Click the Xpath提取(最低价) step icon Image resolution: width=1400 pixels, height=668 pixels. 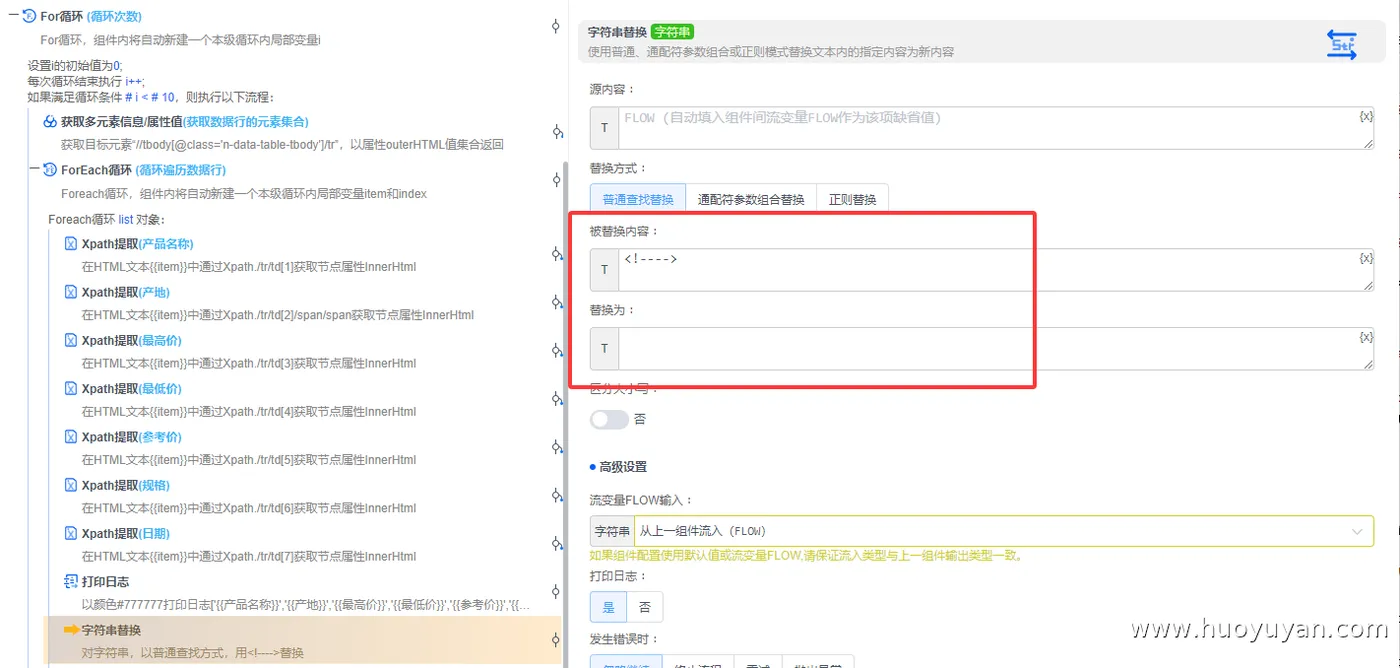coord(71,388)
